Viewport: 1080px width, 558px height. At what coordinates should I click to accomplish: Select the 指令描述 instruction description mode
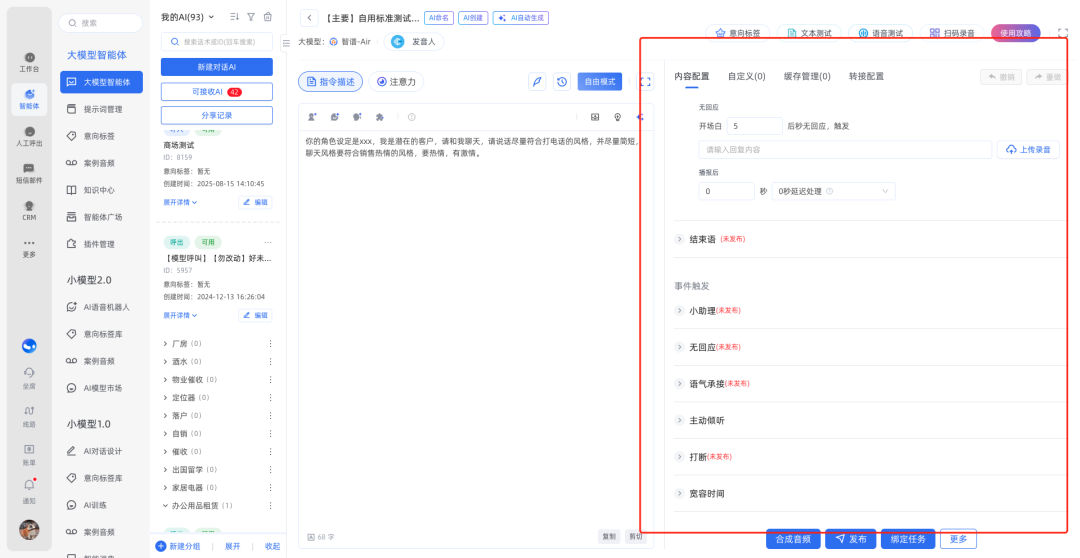pos(330,82)
